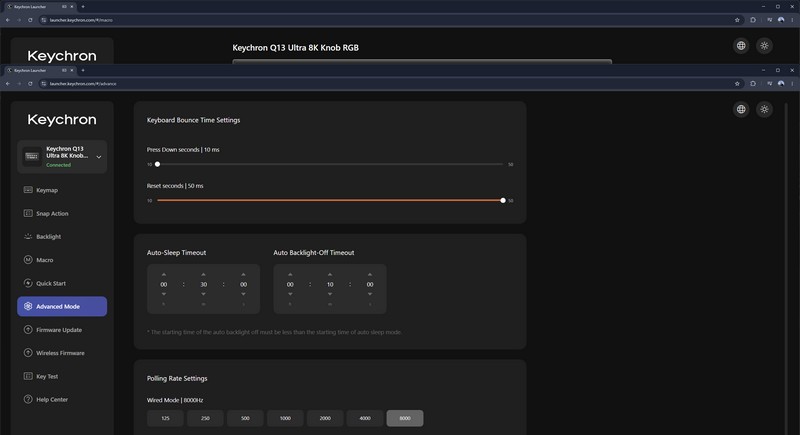Select the 8000 Hz polling rate button
This screenshot has width=800, height=435.
[x=405, y=418]
